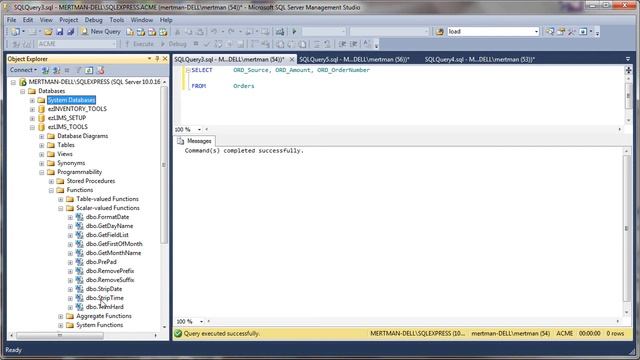Screen dimensions: 640x360
Task: Click the Execute button
Action: [140, 44]
